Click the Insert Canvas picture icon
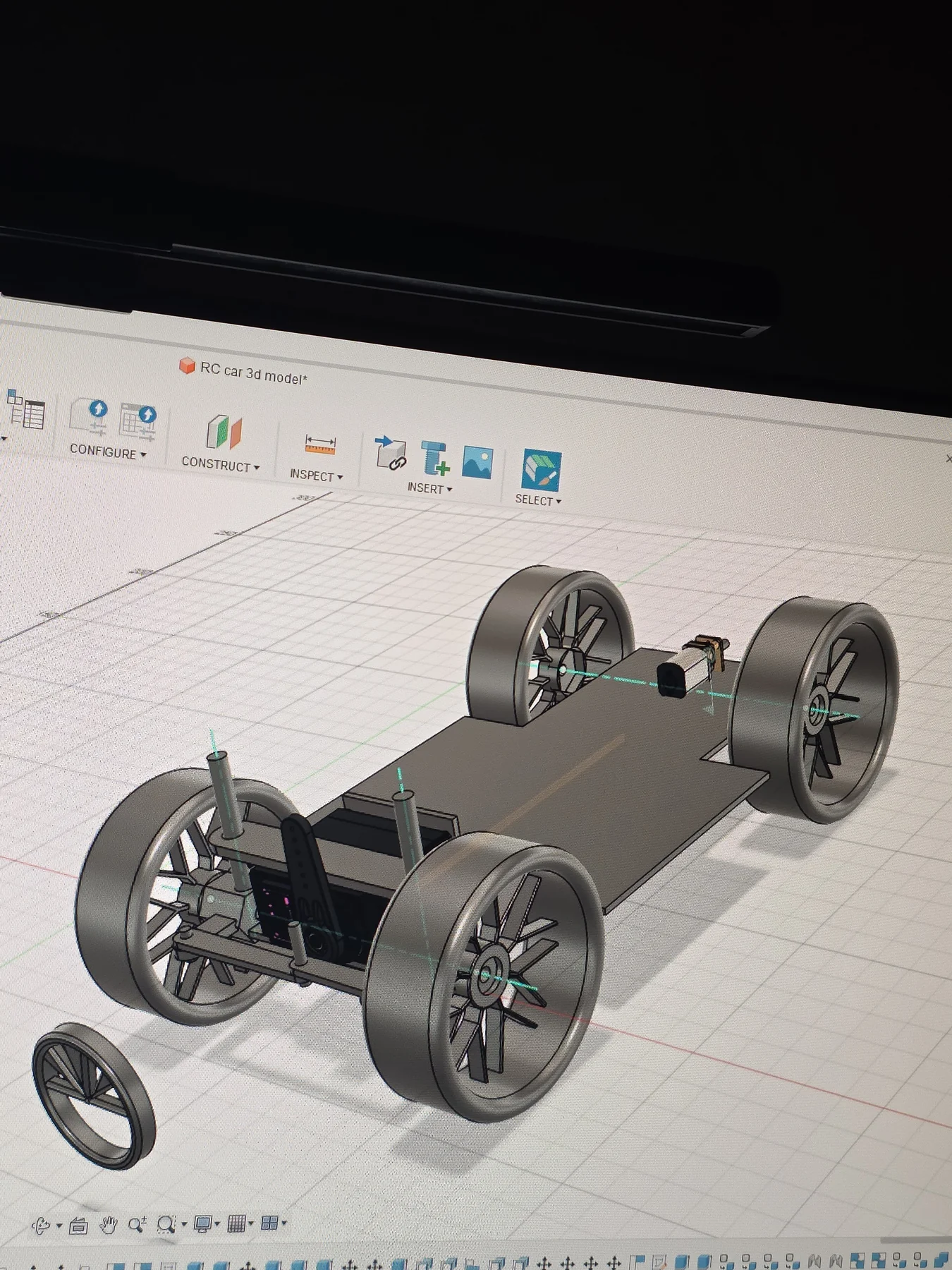Image resolution: width=952 pixels, height=1270 pixels. click(477, 462)
